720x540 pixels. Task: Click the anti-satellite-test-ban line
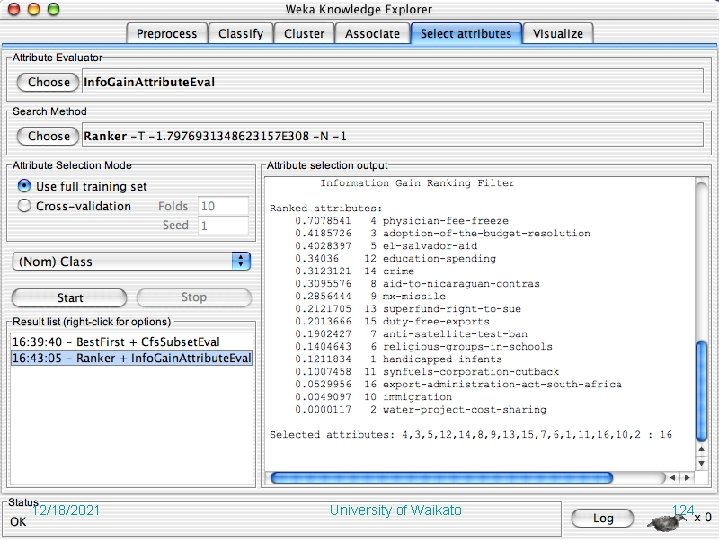pyautogui.click(x=411, y=334)
